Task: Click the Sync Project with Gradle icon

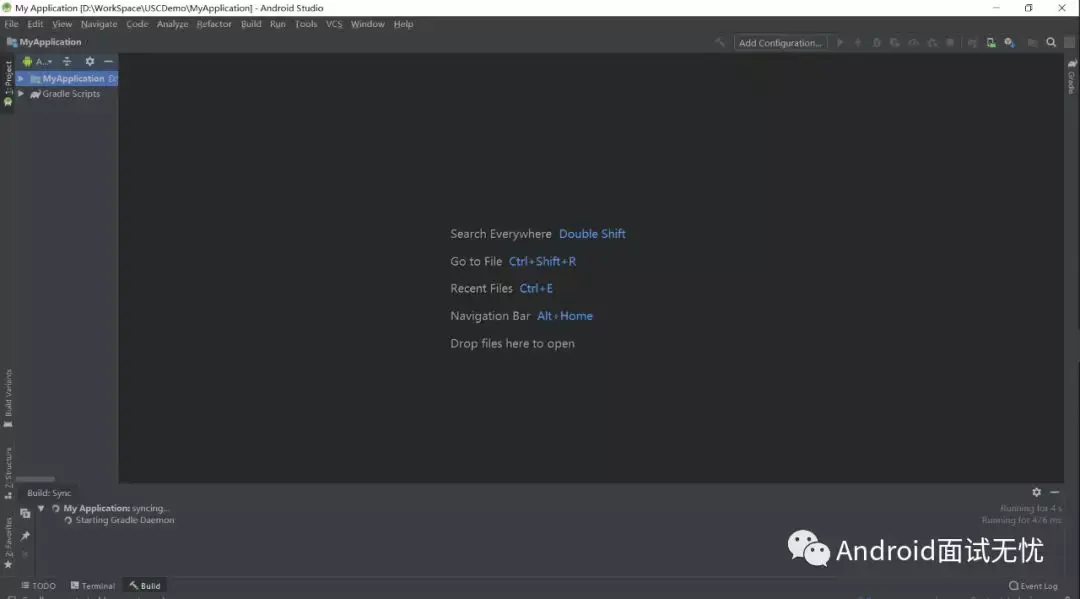Action: point(972,43)
